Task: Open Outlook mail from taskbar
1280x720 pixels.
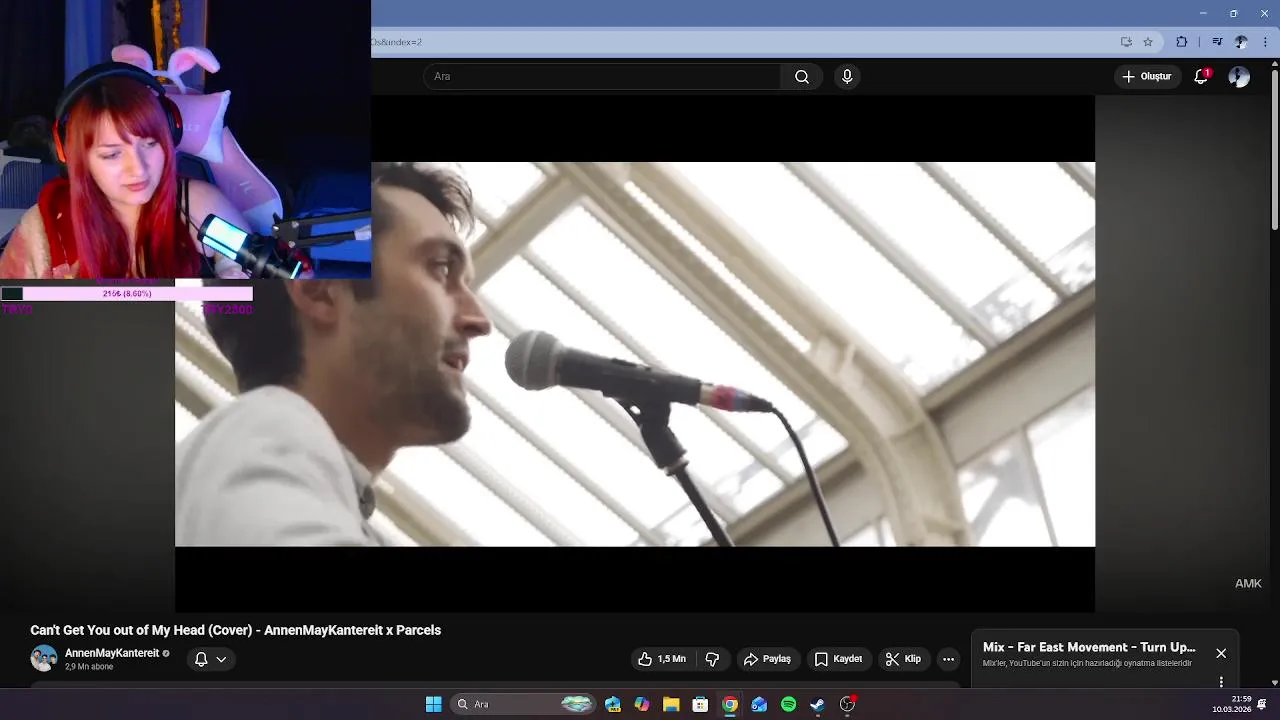Action: coord(759,704)
